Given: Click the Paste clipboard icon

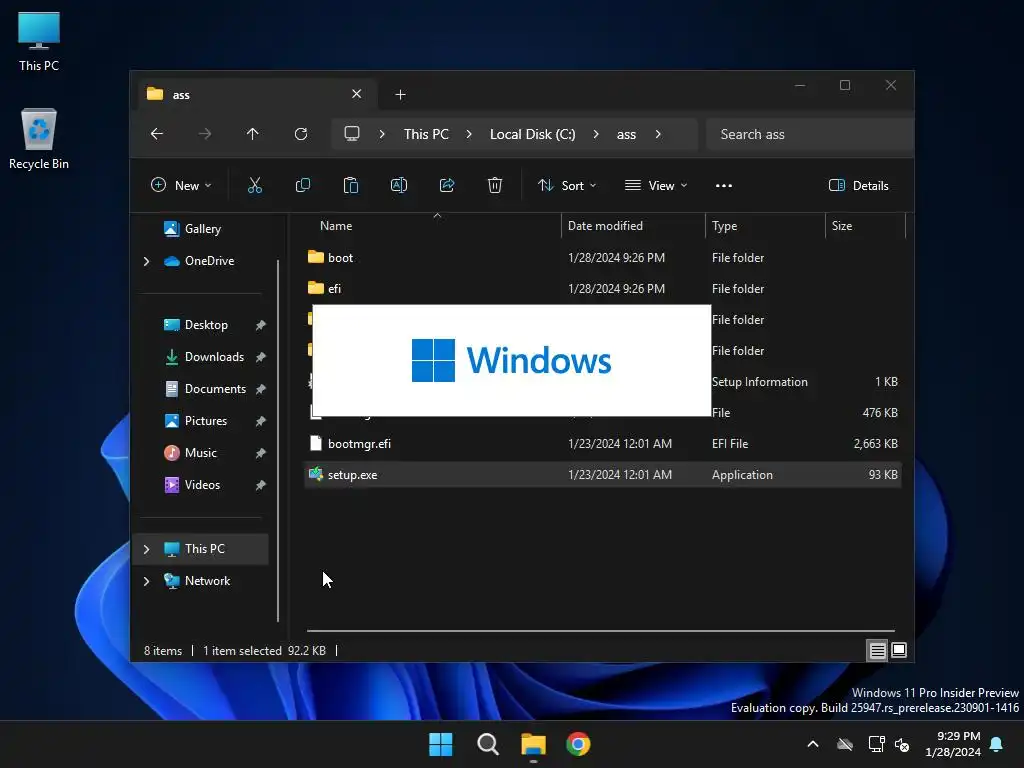Looking at the screenshot, I should [x=351, y=185].
